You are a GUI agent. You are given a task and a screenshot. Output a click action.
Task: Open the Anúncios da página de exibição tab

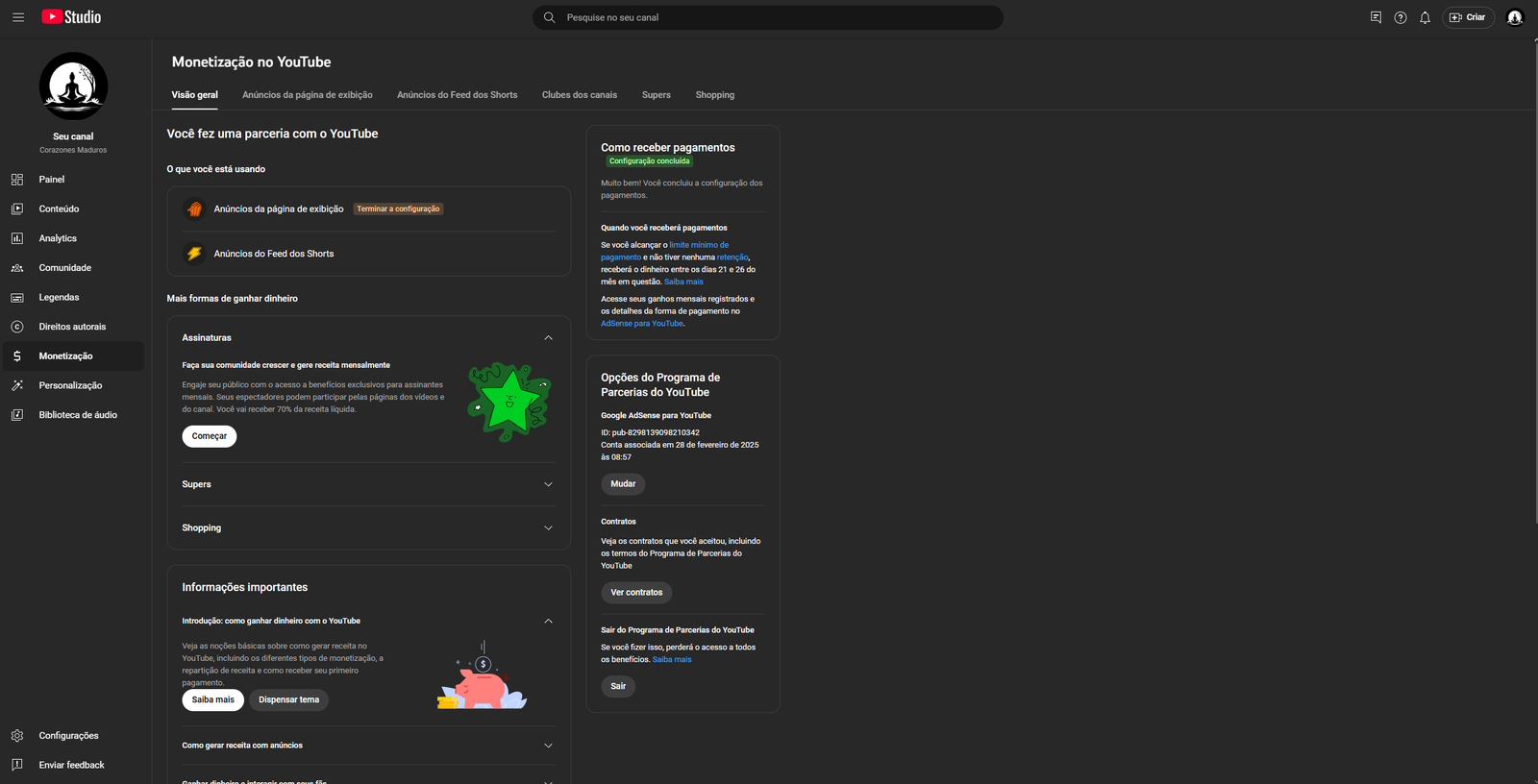[x=308, y=95]
